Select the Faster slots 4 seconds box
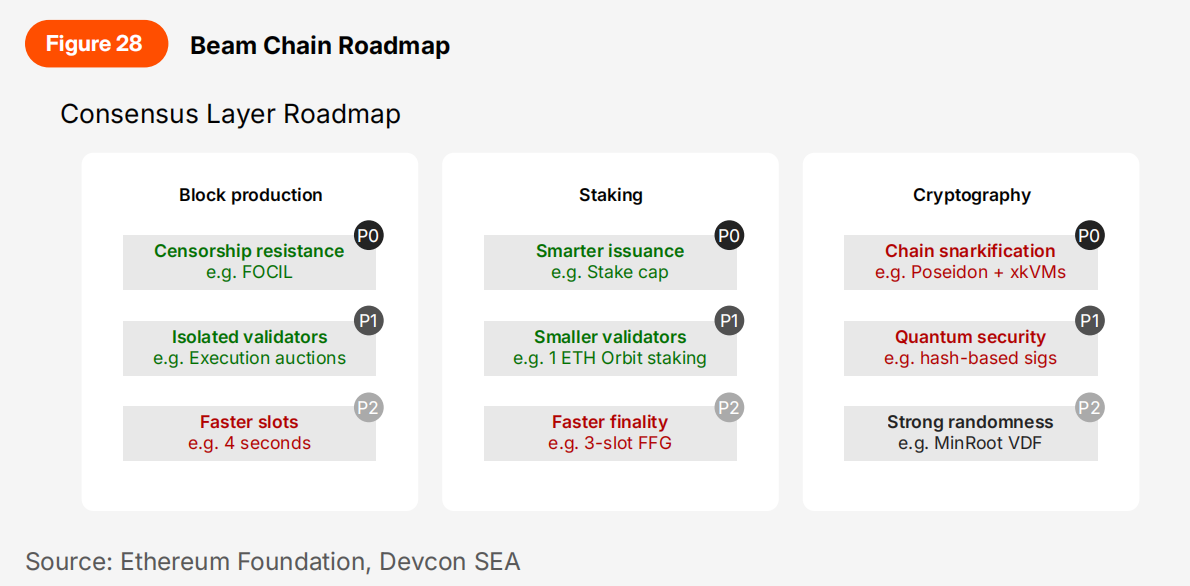 pos(249,433)
